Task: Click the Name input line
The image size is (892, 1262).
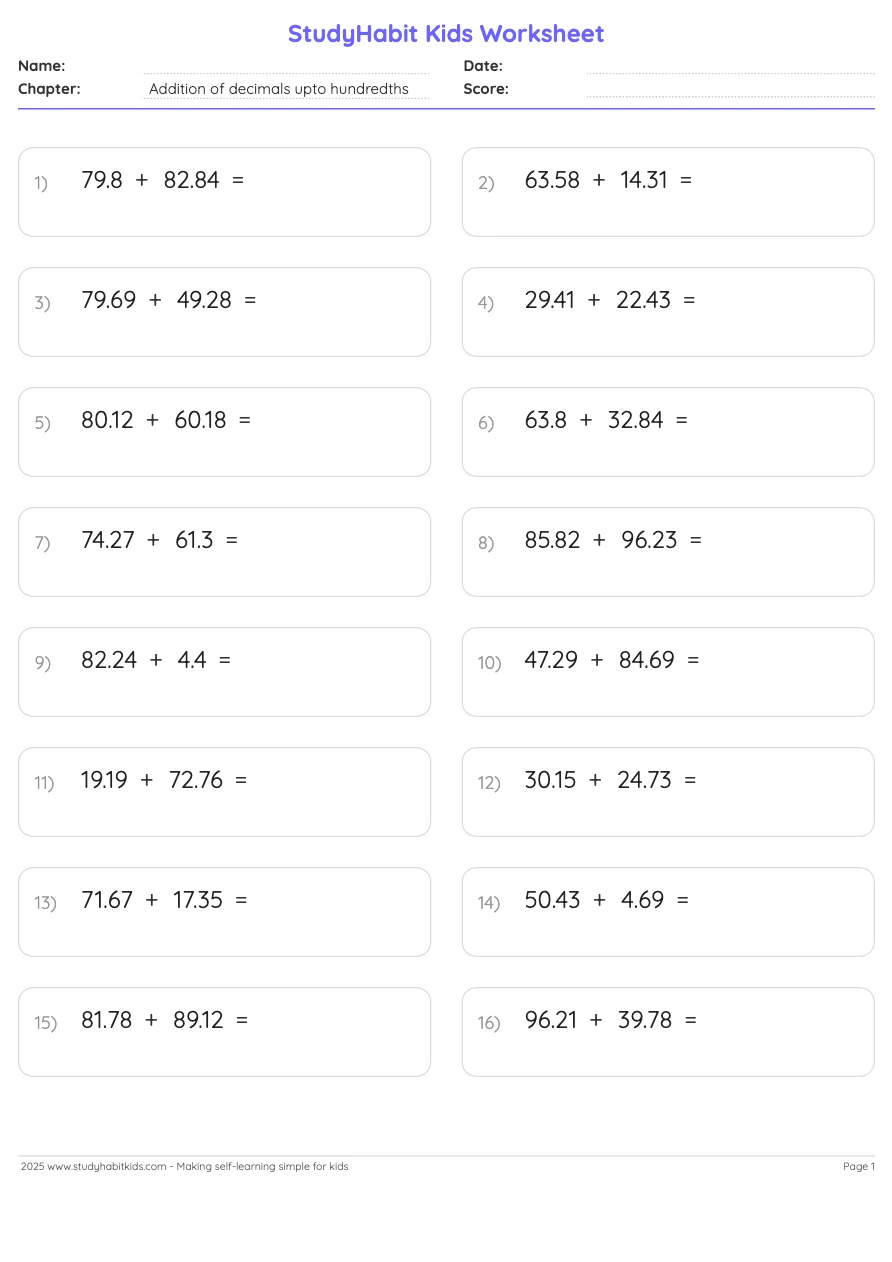Action: click(x=286, y=67)
